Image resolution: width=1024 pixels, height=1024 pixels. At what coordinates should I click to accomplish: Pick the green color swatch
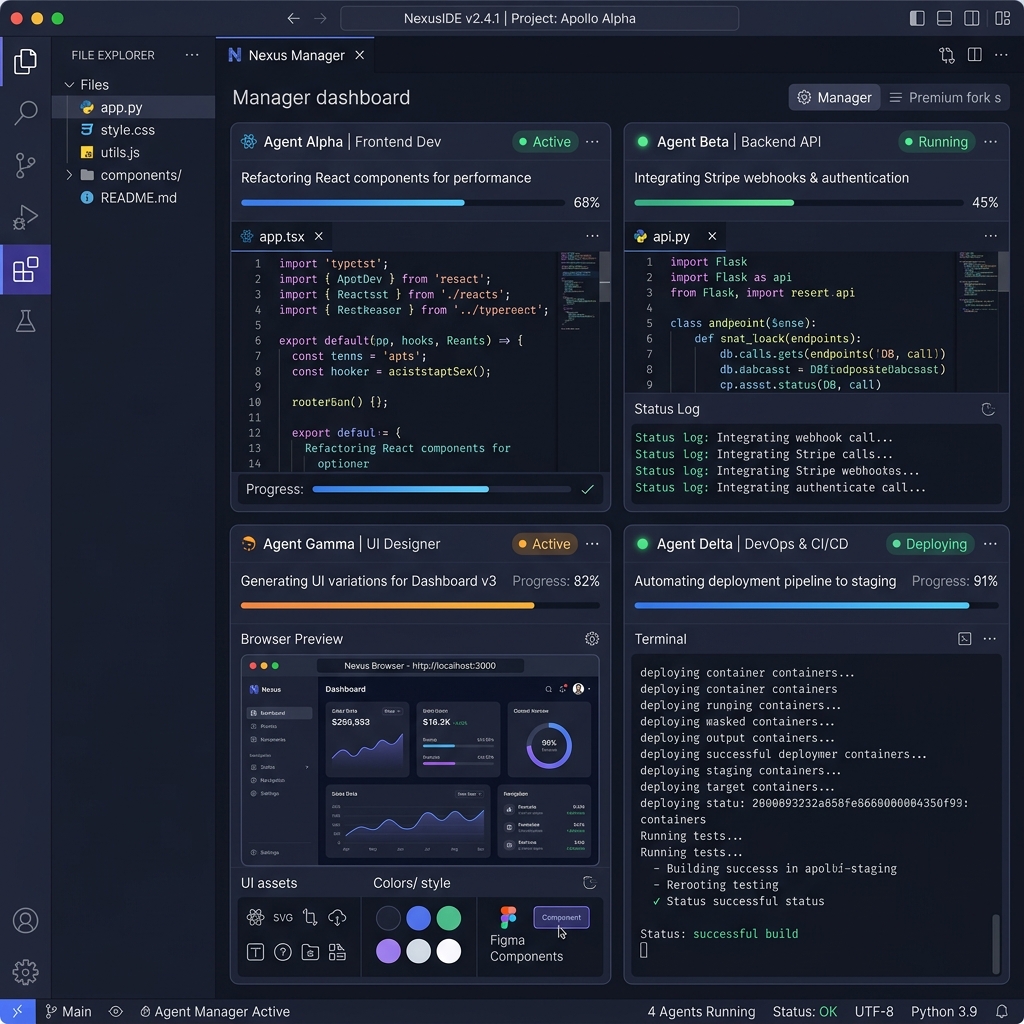pyautogui.click(x=449, y=918)
